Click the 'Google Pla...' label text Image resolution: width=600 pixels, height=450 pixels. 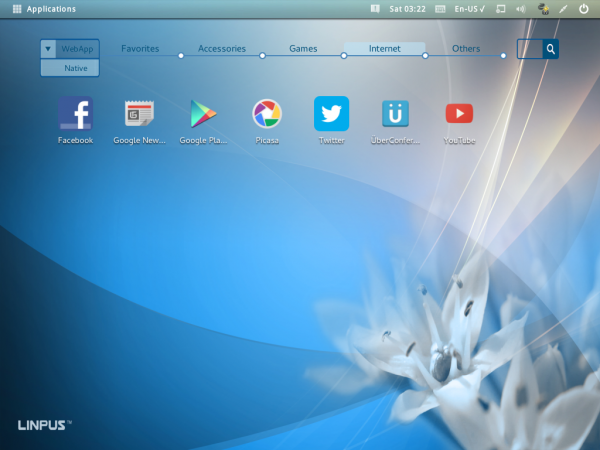point(203,140)
